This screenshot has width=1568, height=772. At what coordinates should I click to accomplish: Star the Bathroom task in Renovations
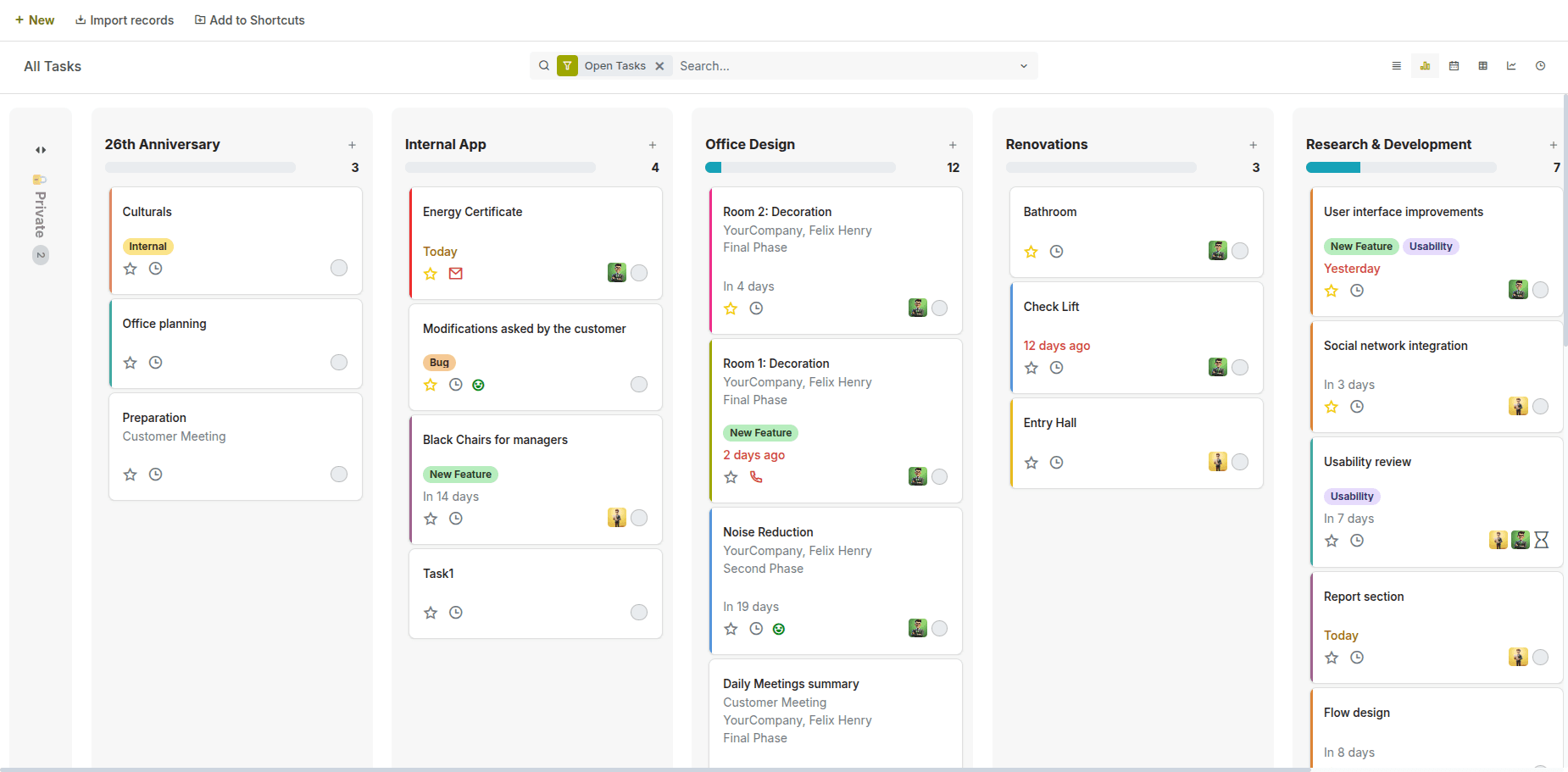pyautogui.click(x=1031, y=251)
